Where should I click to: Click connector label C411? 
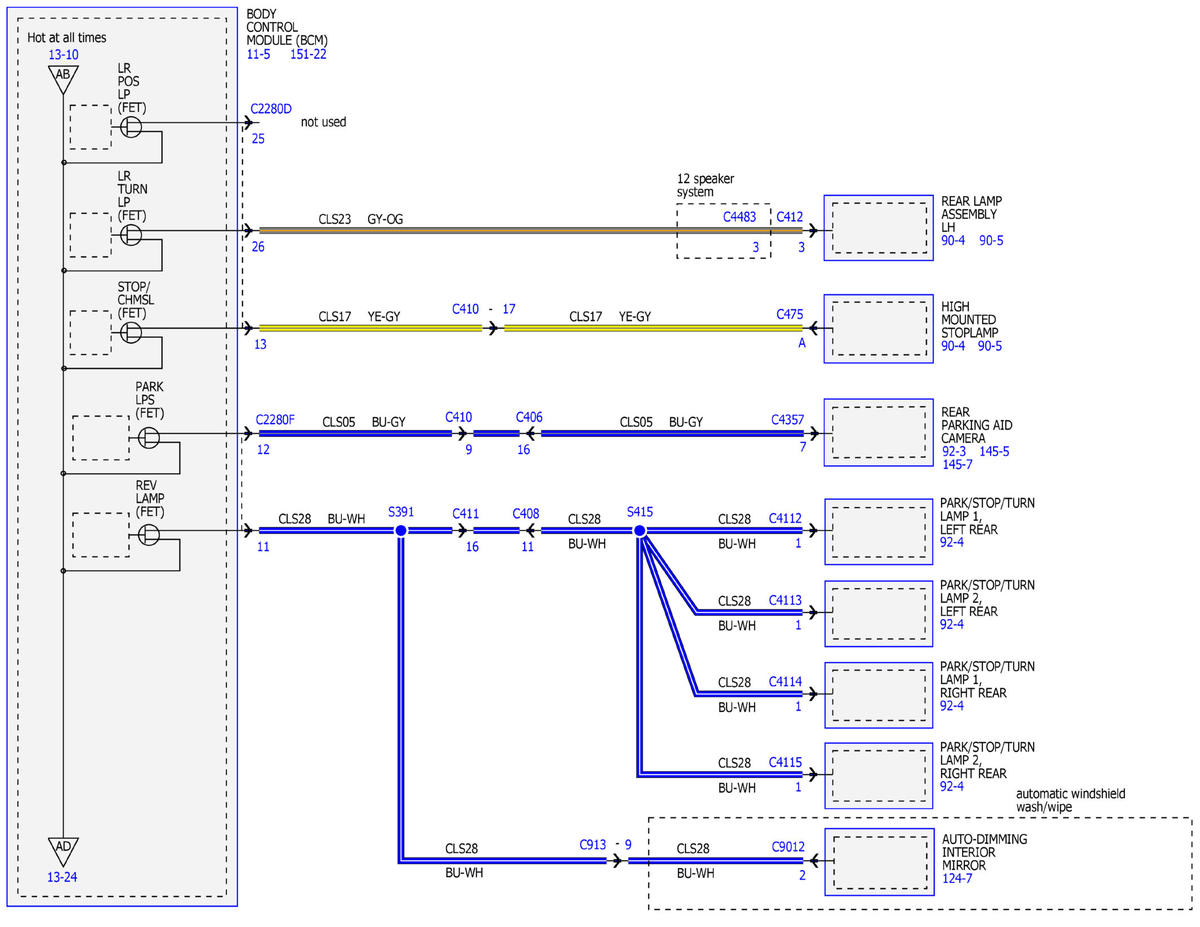pyautogui.click(x=465, y=513)
